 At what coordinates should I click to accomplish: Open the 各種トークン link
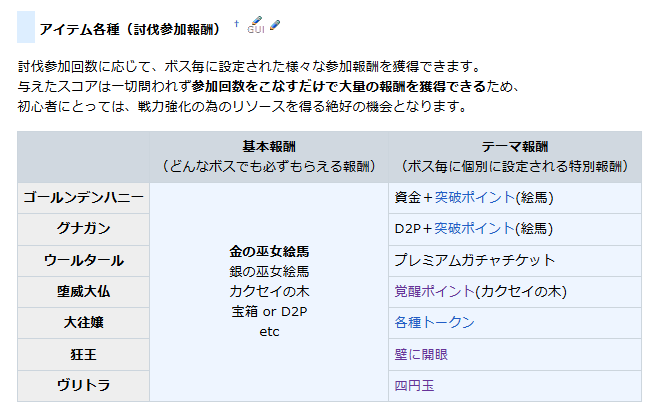click(x=435, y=322)
